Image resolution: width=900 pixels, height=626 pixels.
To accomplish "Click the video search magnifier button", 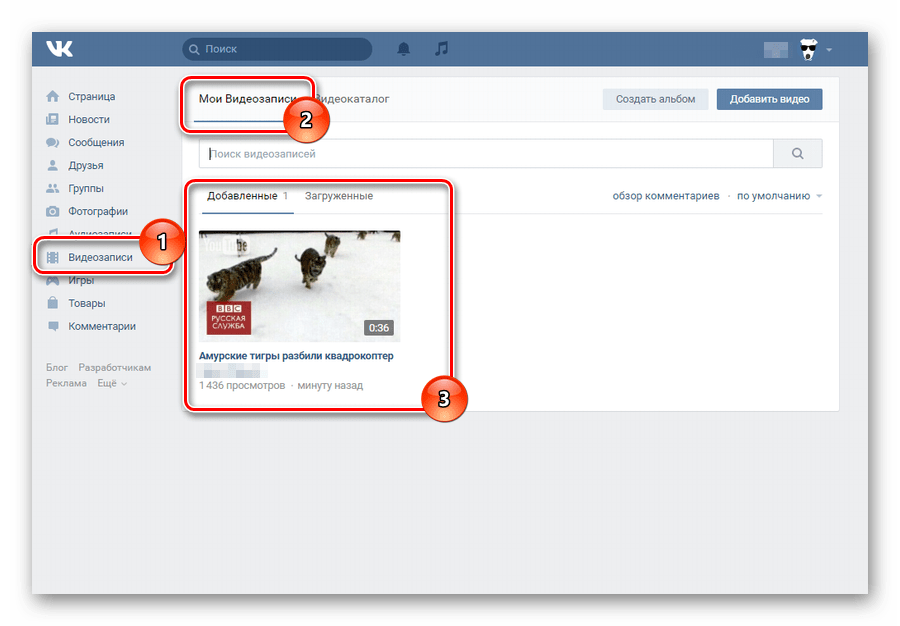I will [798, 154].
